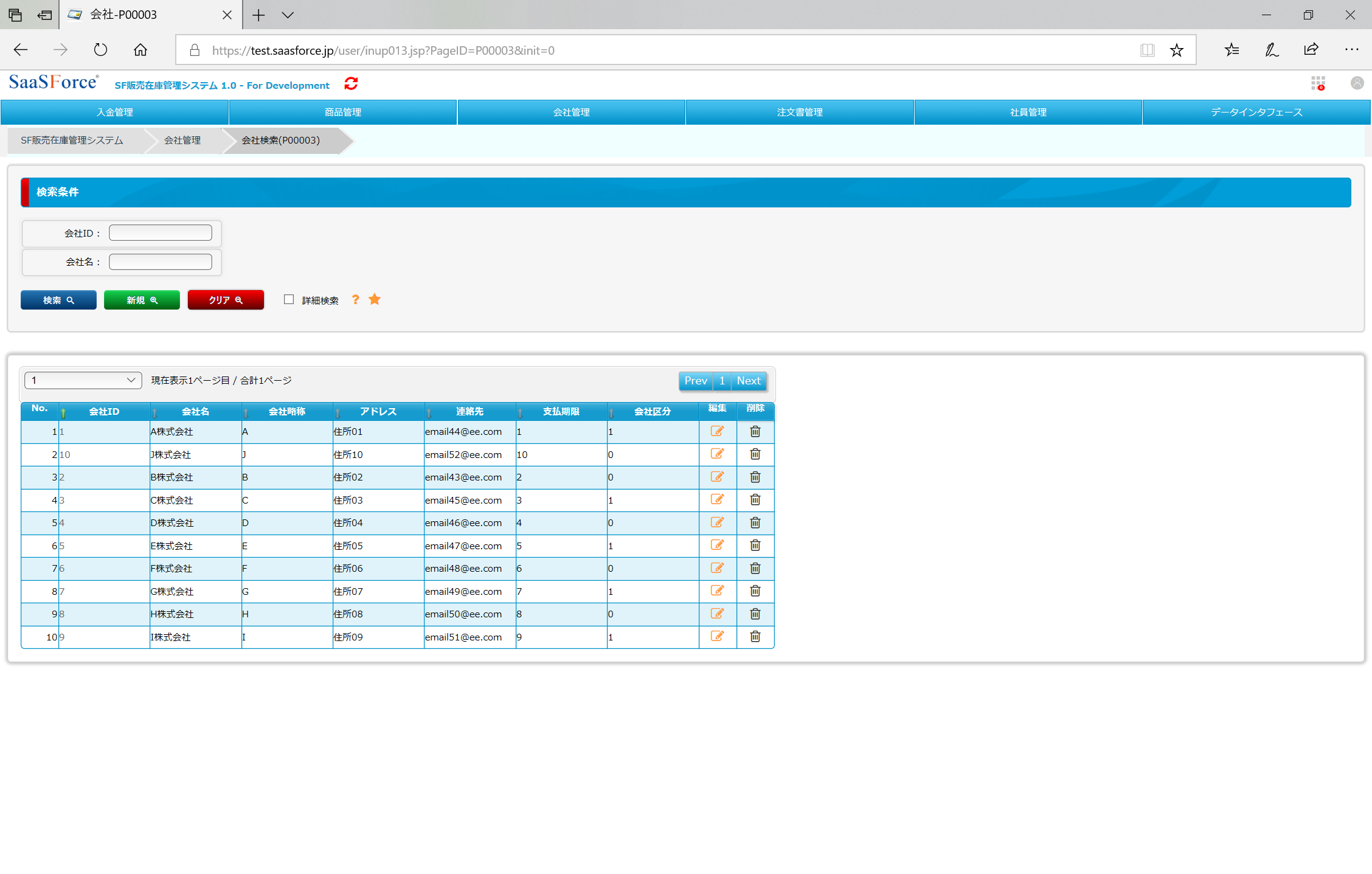Open browser tab list chevron
This screenshot has width=1372, height=874.
coord(288,15)
